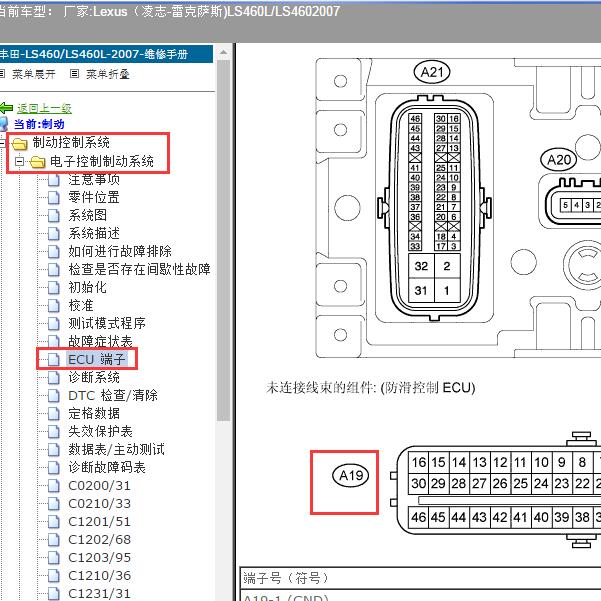The image size is (601, 601).
Task: Click the 制动控制系统 folder icon
Action: click(x=20, y=144)
